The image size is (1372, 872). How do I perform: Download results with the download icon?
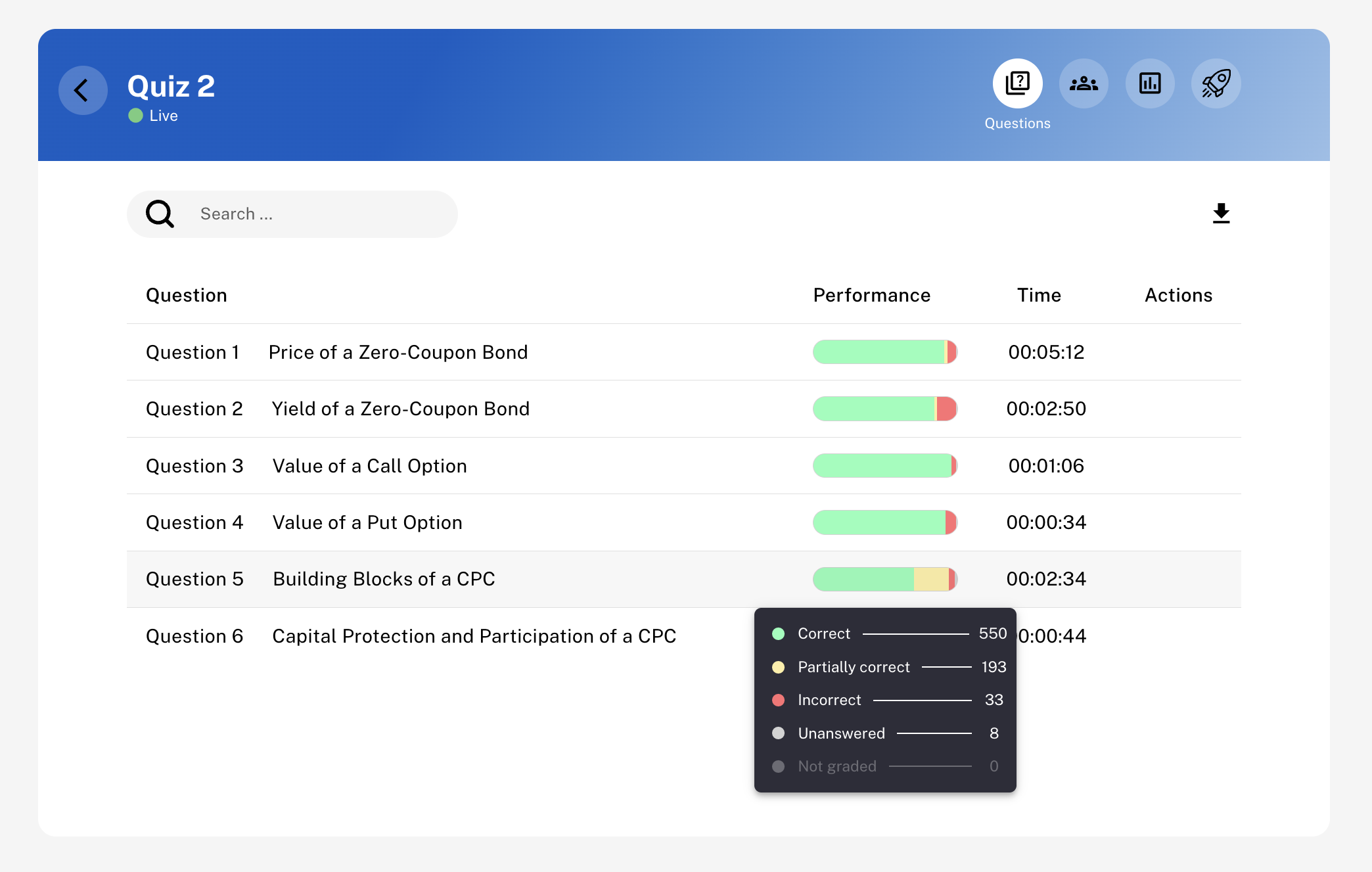click(x=1221, y=214)
